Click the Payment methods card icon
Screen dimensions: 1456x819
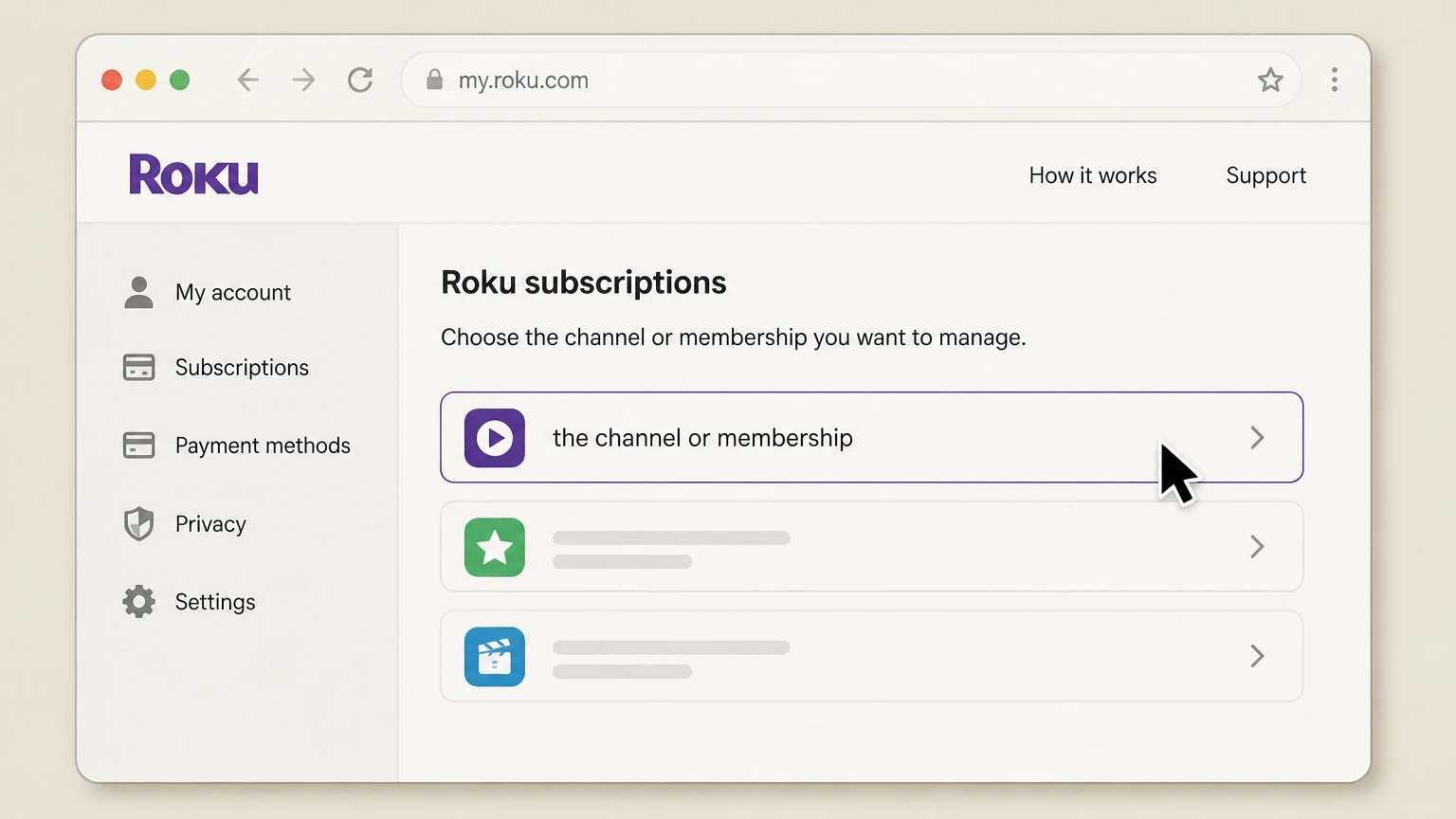point(139,445)
